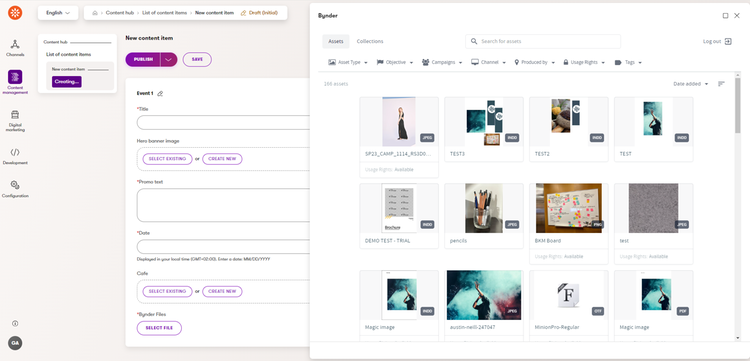
Task: Open the Channels section in sidebar
Action: pos(15,48)
